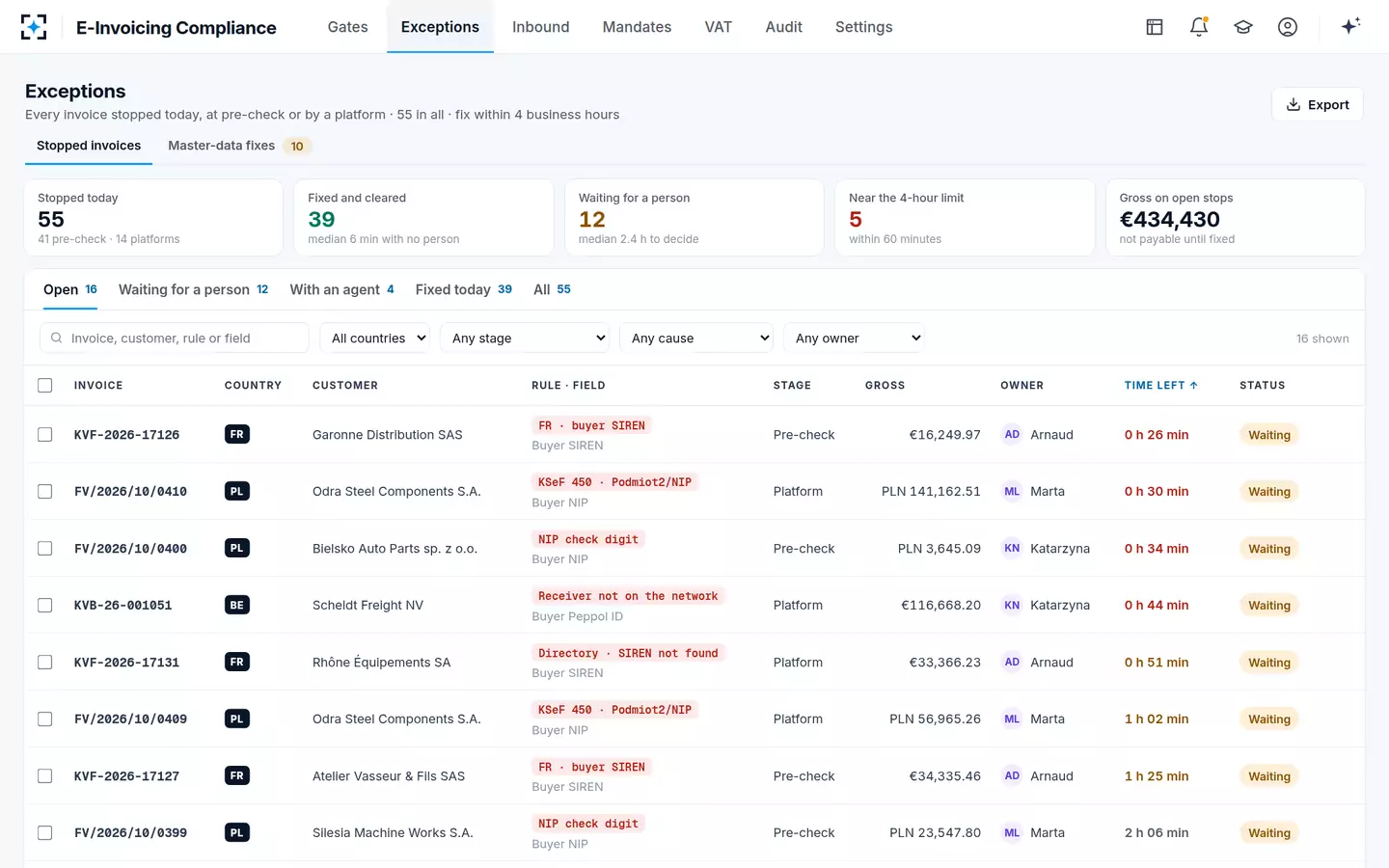Viewport: 1389px width, 868px height.
Task: Open the Any cause dropdown
Action: 696,338
